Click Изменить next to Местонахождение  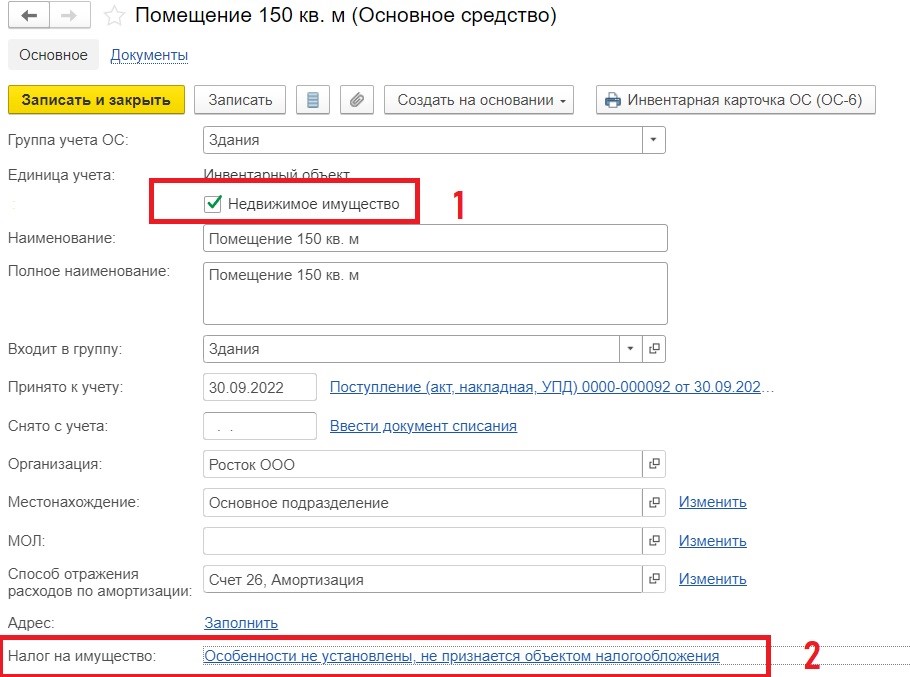coord(713,502)
